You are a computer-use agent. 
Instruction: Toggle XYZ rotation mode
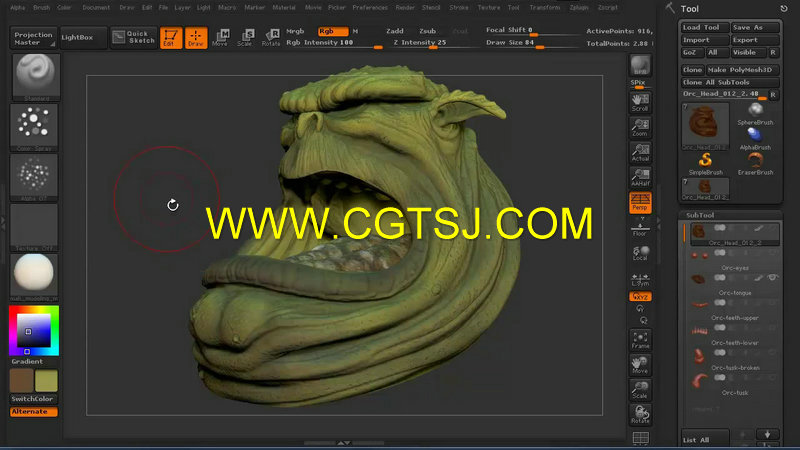pyautogui.click(x=640, y=296)
